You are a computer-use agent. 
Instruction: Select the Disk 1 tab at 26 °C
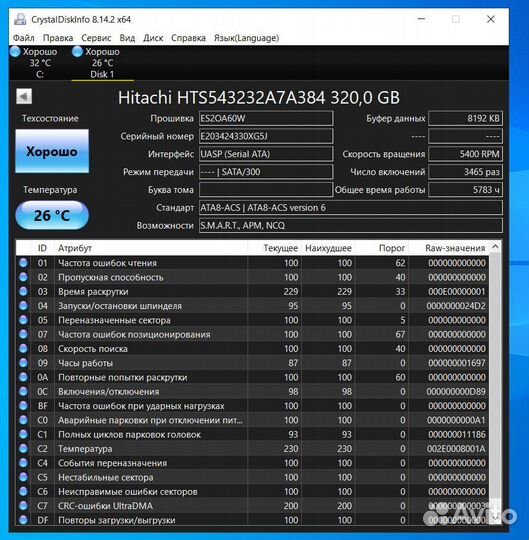pos(102,63)
